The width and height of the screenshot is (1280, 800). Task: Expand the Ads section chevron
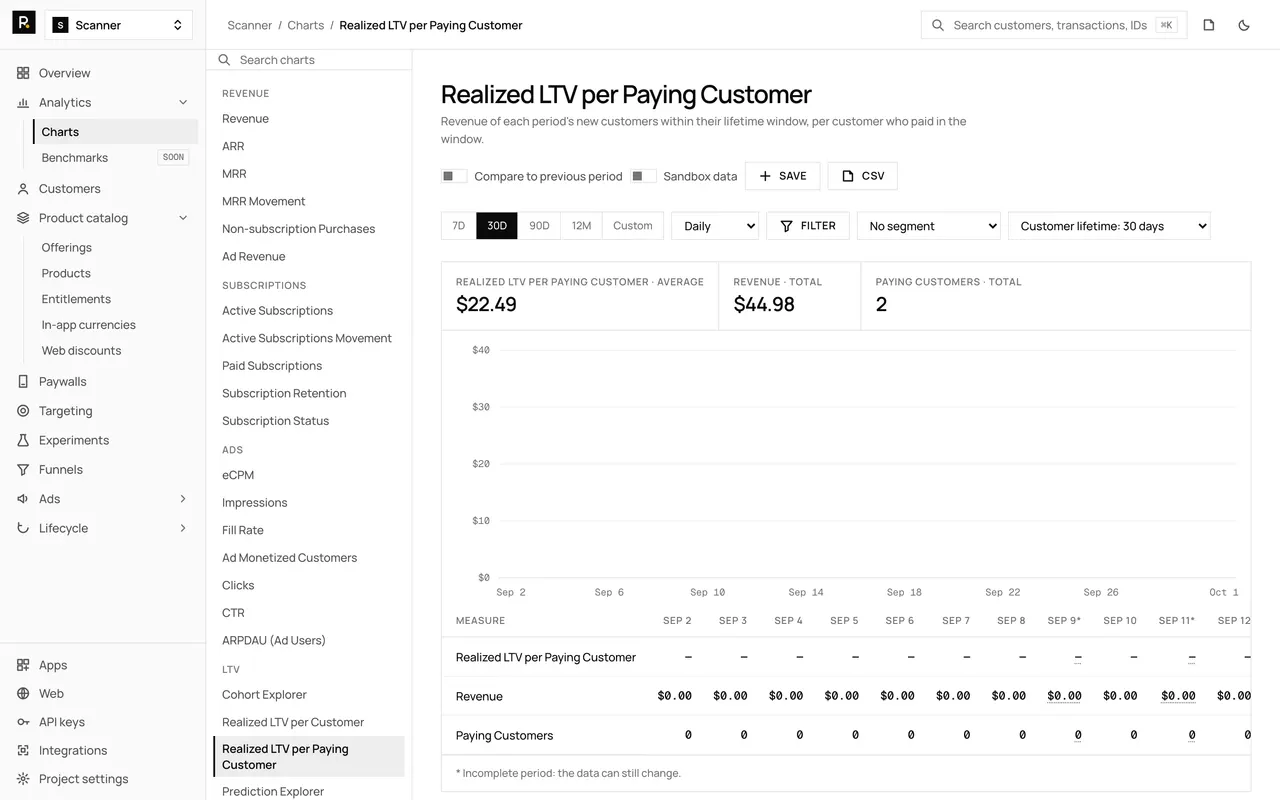(x=183, y=499)
